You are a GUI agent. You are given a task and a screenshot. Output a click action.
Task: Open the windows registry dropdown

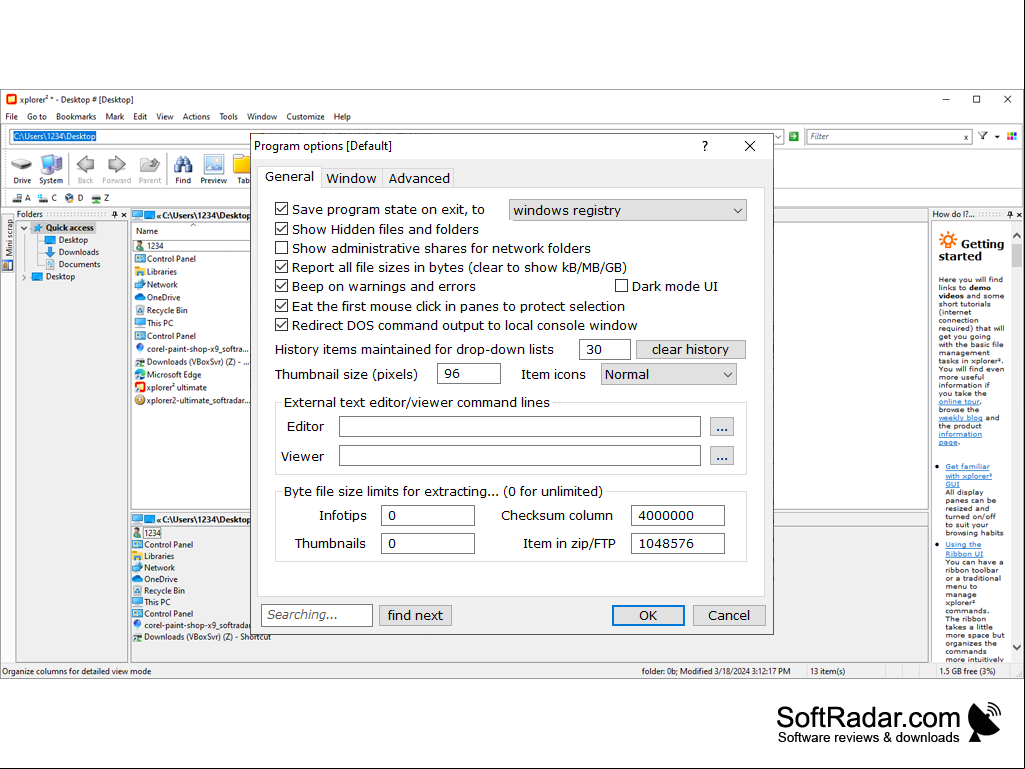coord(628,211)
